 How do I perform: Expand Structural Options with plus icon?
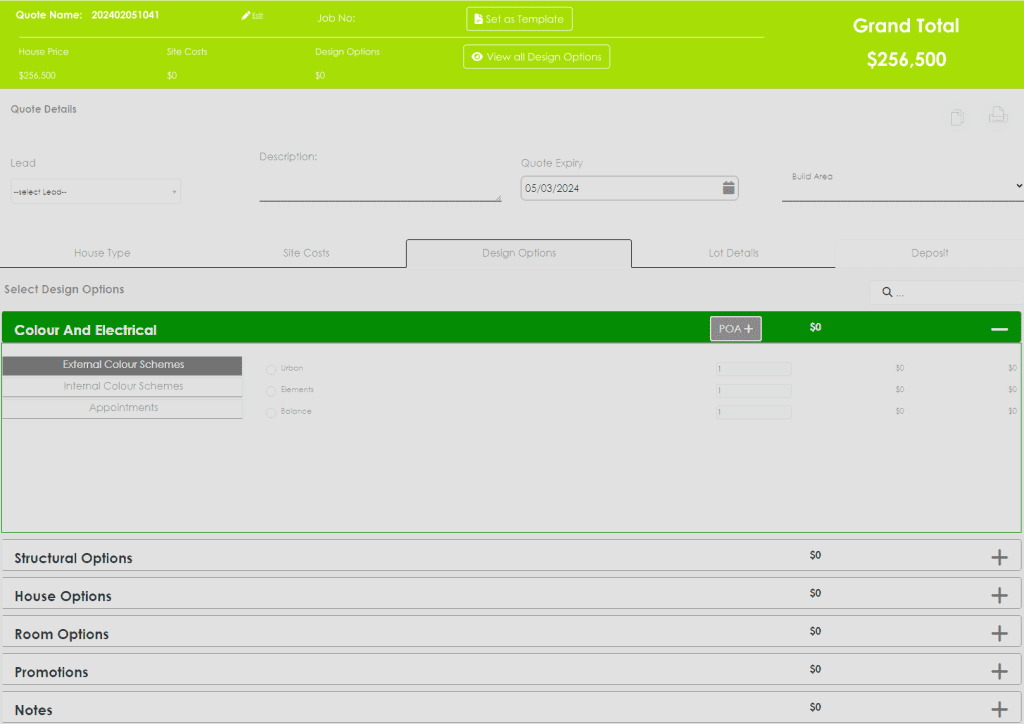998,558
